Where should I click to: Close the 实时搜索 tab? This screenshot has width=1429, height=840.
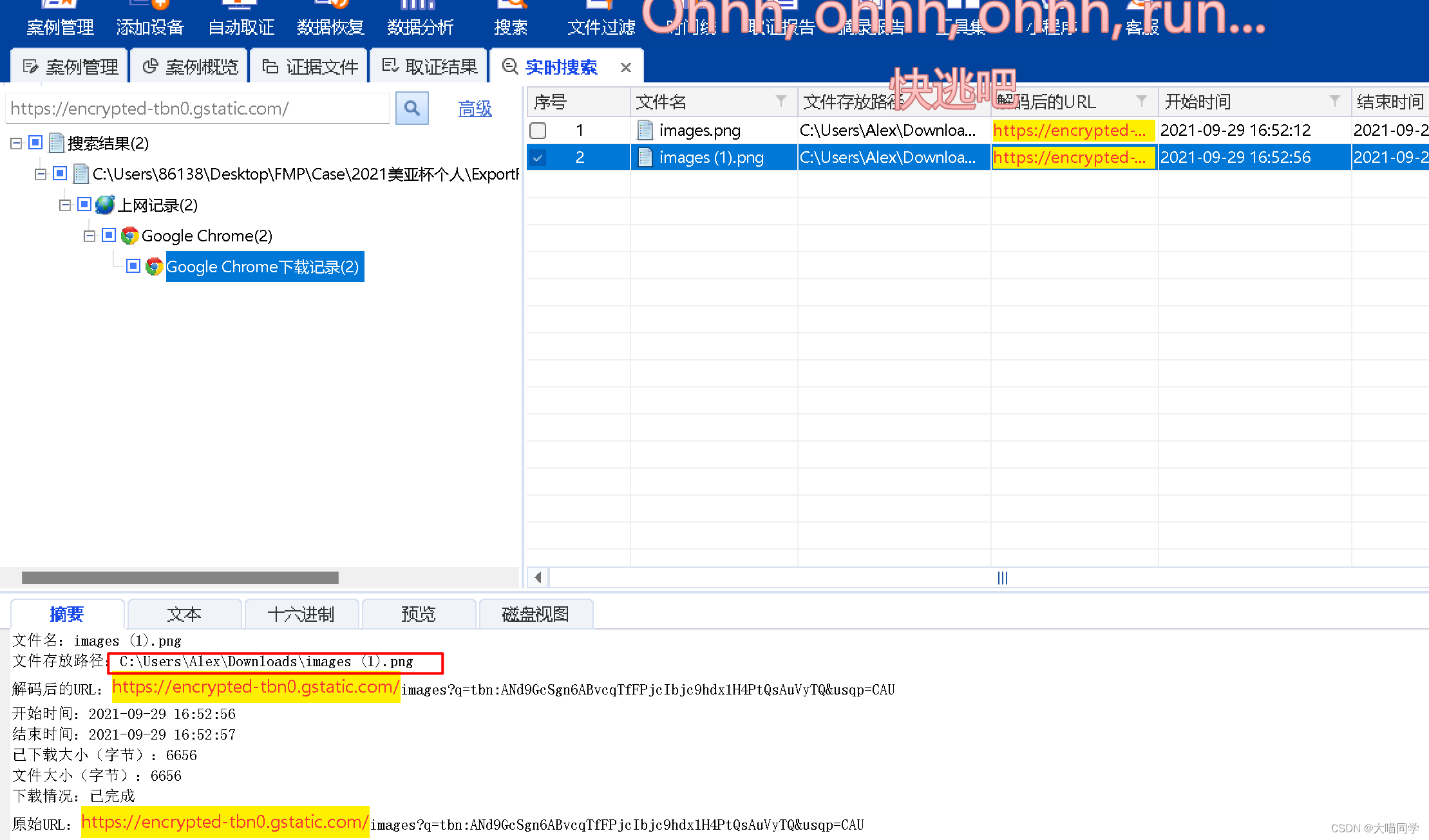point(625,67)
